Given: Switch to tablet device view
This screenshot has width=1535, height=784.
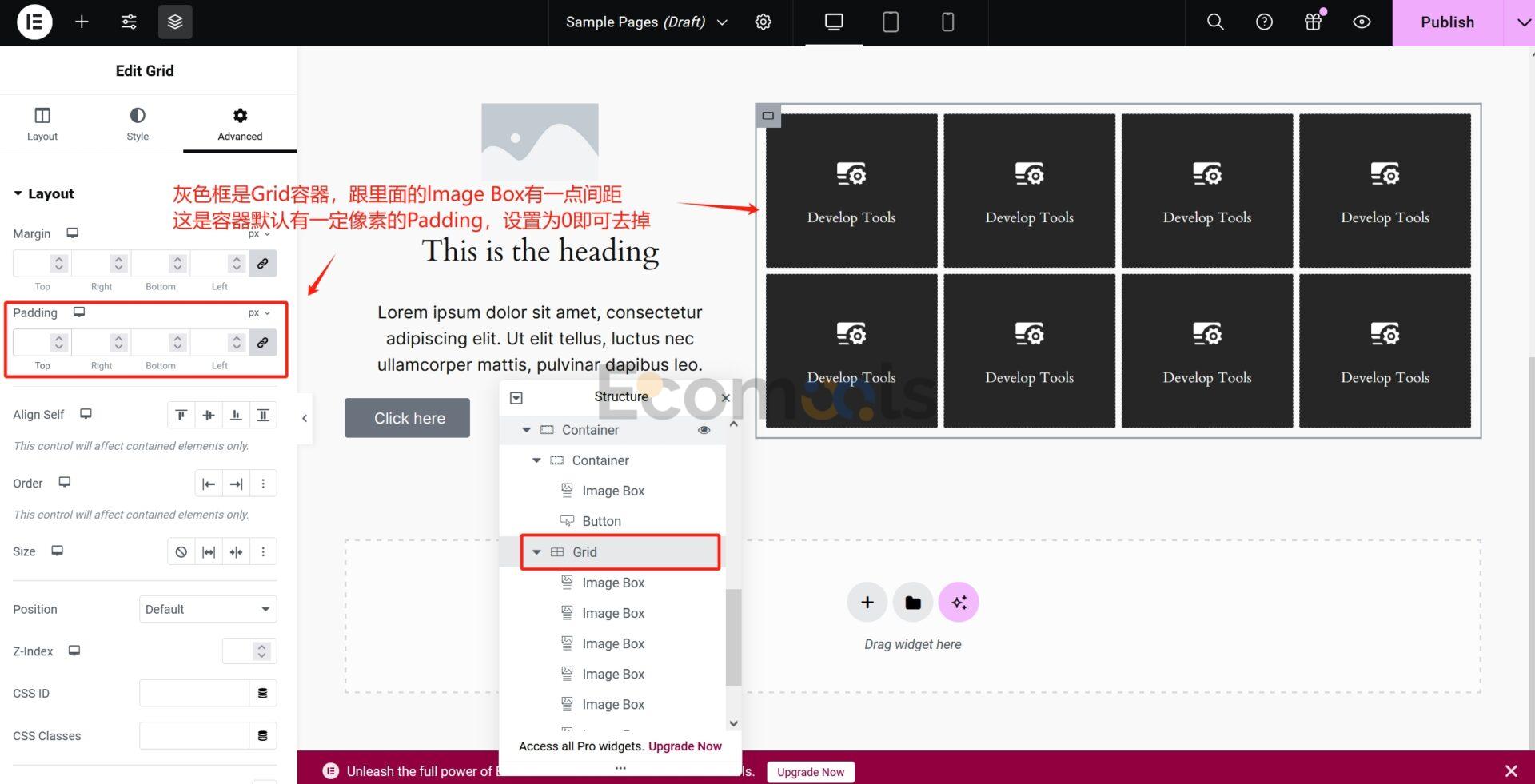Looking at the screenshot, I should click(x=891, y=22).
